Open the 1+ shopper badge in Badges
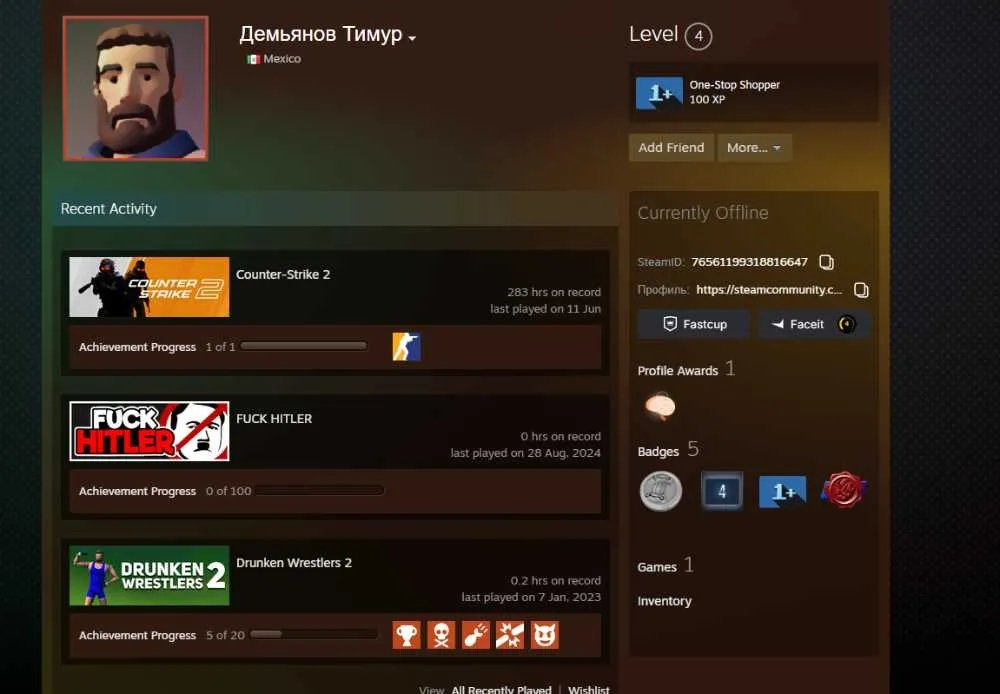The width and height of the screenshot is (1000, 694). coord(783,492)
